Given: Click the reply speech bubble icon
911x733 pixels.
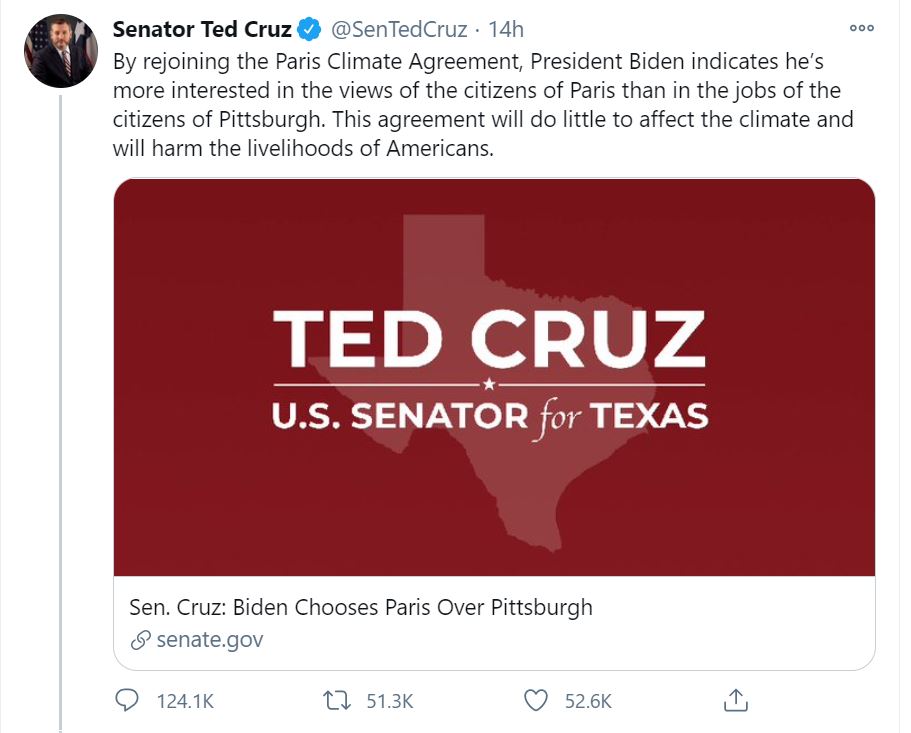Looking at the screenshot, I should point(127,701).
